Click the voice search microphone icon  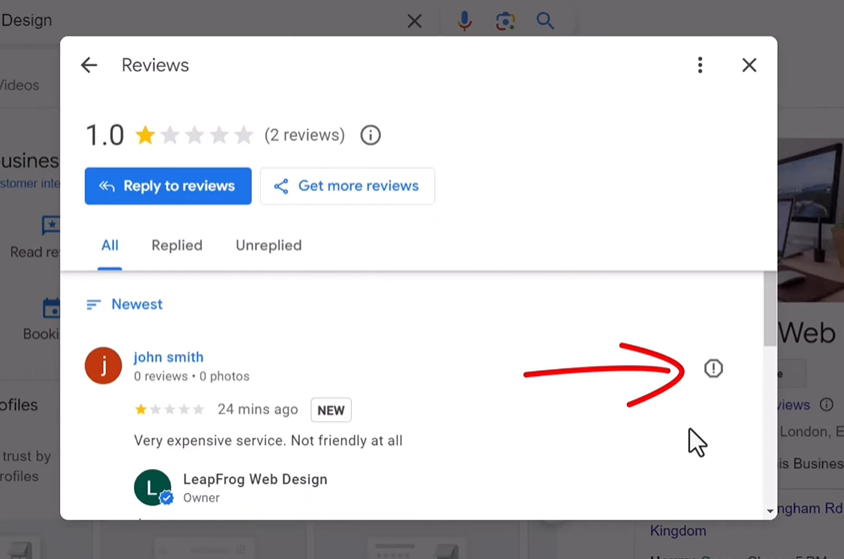coord(464,21)
